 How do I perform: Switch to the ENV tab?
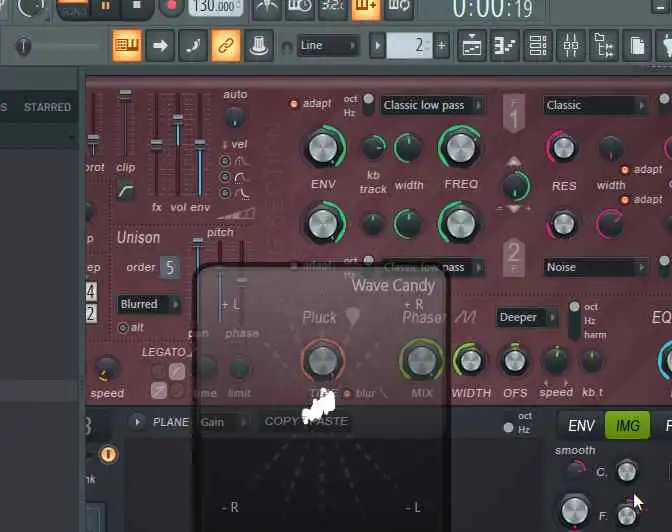[x=581, y=426]
